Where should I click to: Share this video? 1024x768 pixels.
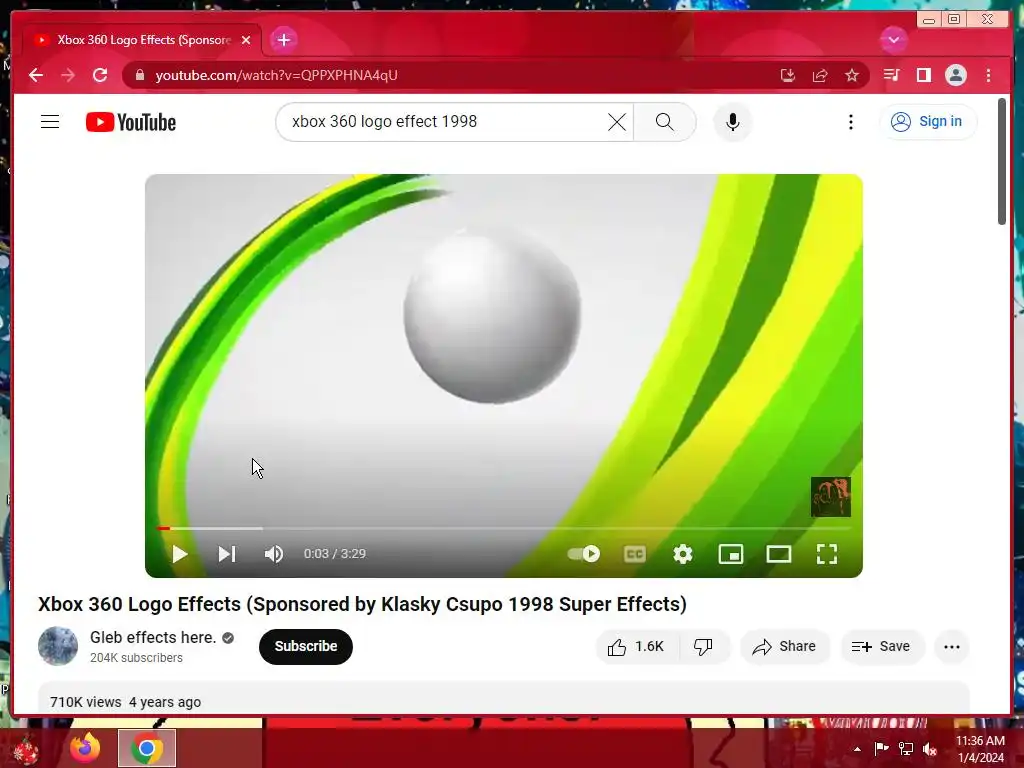(784, 647)
